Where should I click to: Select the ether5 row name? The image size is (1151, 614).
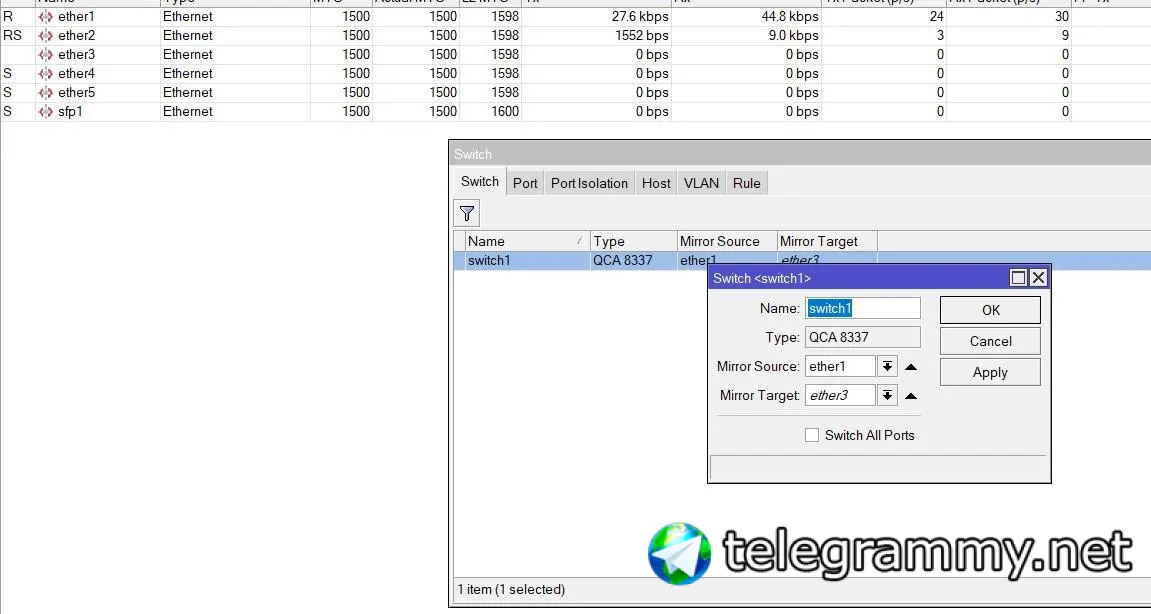tap(76, 93)
